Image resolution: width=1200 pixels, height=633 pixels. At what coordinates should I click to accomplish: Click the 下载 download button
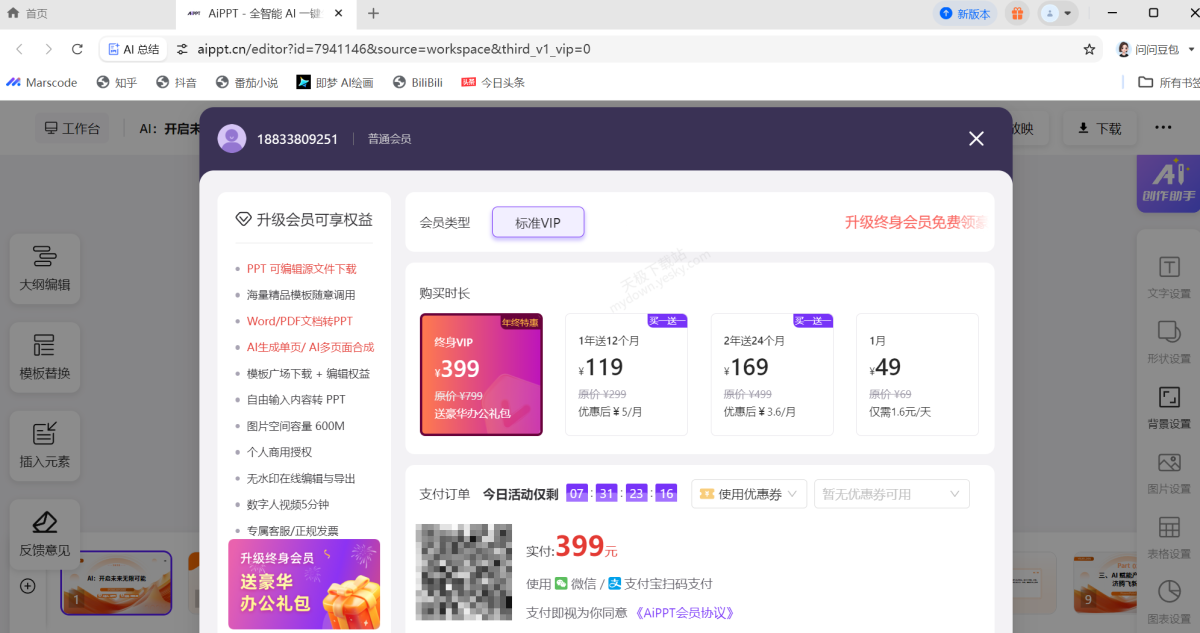click(x=1098, y=128)
